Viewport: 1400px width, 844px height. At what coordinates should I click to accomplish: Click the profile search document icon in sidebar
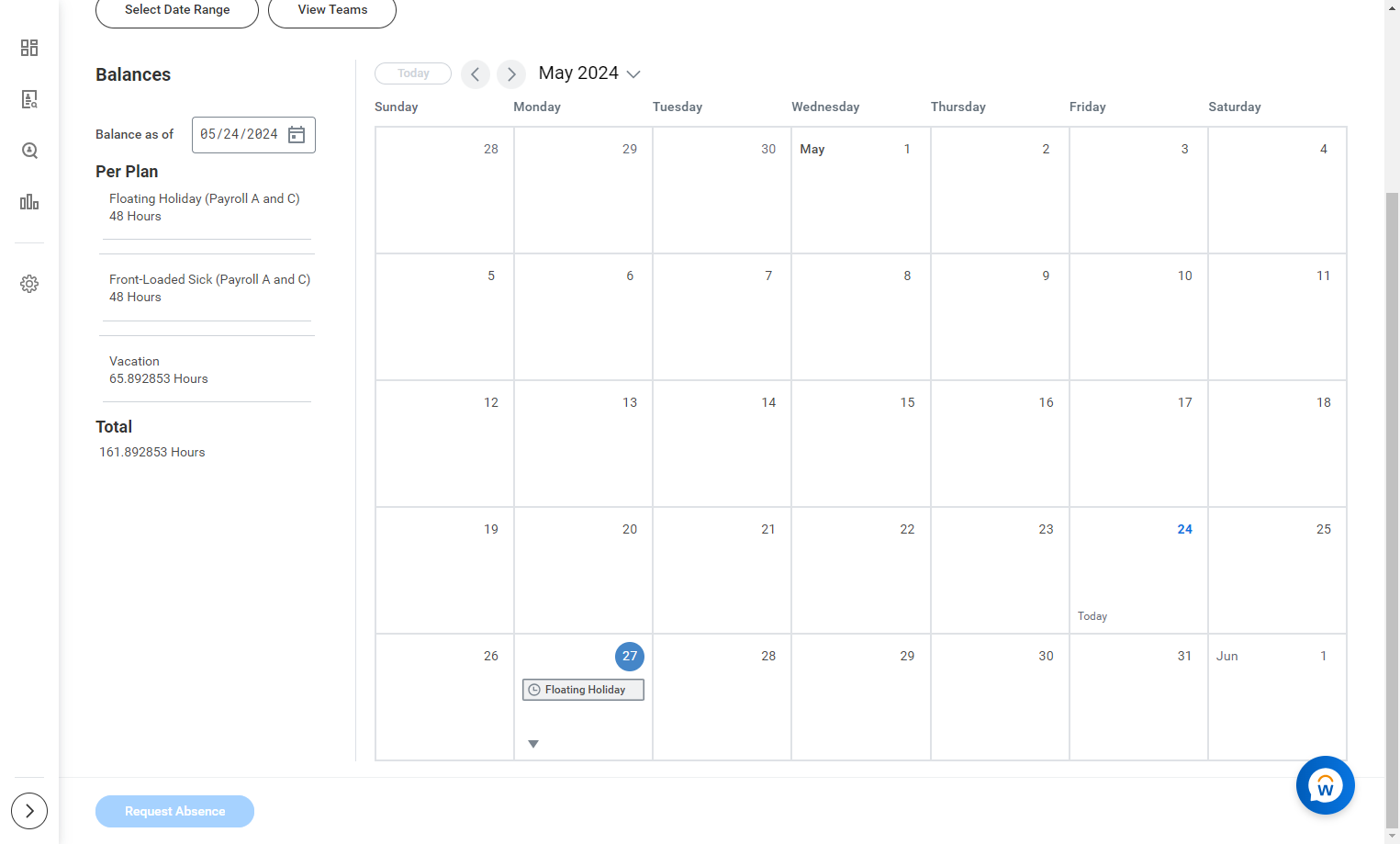29,99
